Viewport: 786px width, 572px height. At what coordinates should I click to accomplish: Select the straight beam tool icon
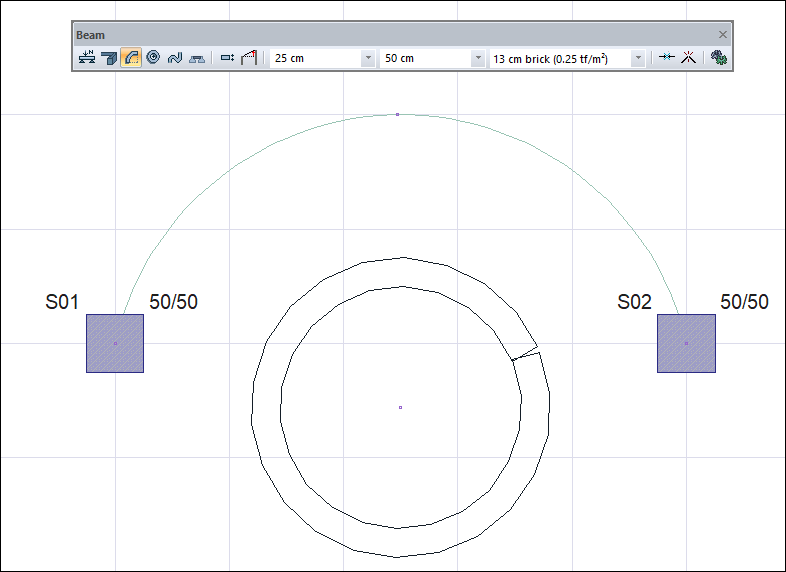click(x=87, y=58)
